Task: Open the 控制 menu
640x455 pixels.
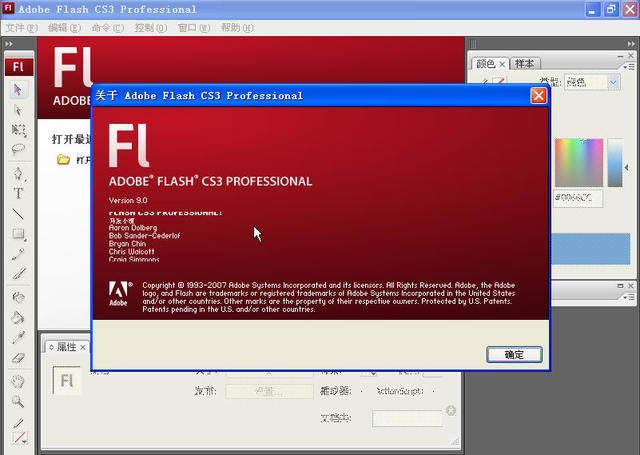Action: coord(151,28)
